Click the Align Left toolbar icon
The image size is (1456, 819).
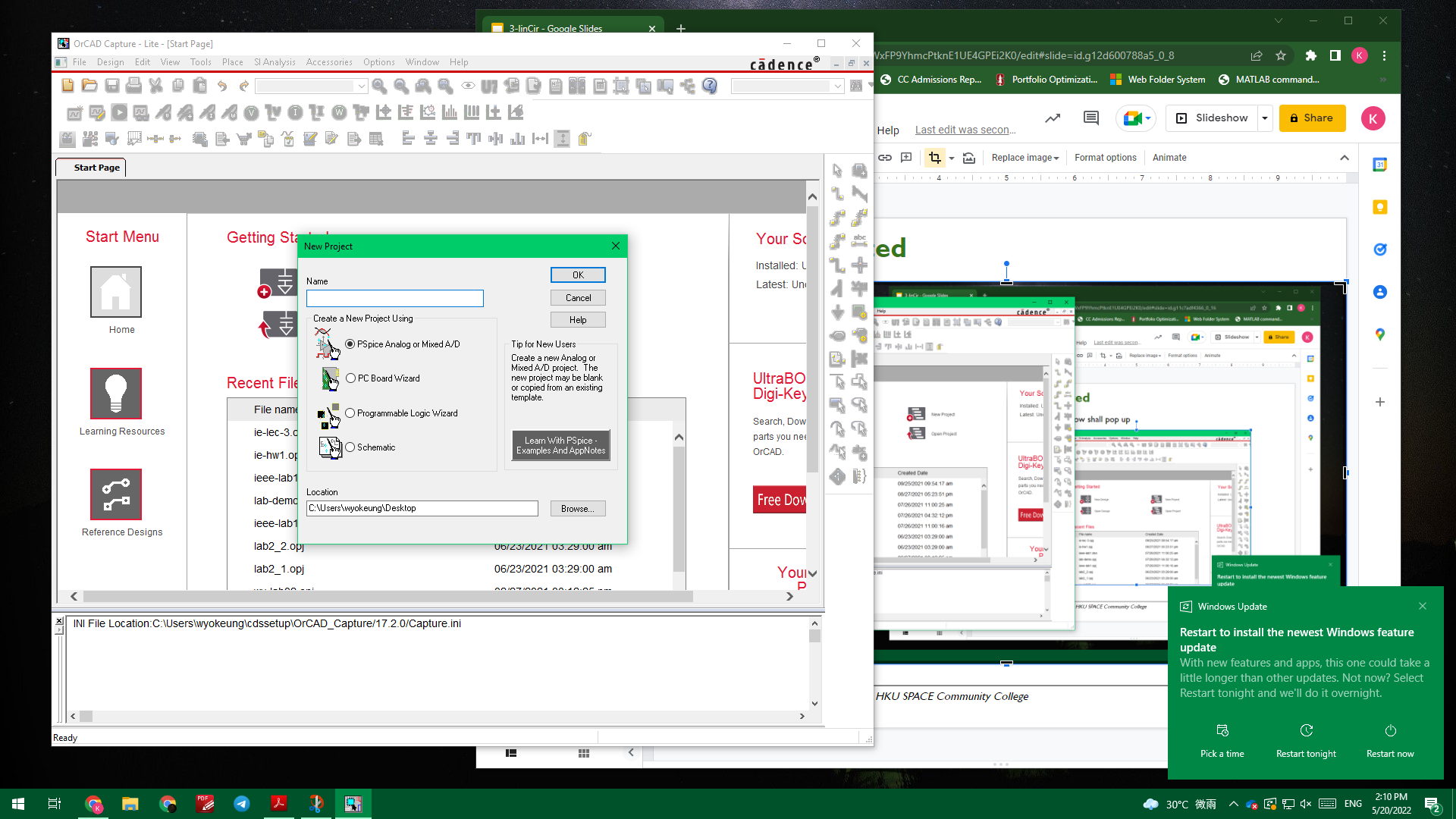pos(408,139)
